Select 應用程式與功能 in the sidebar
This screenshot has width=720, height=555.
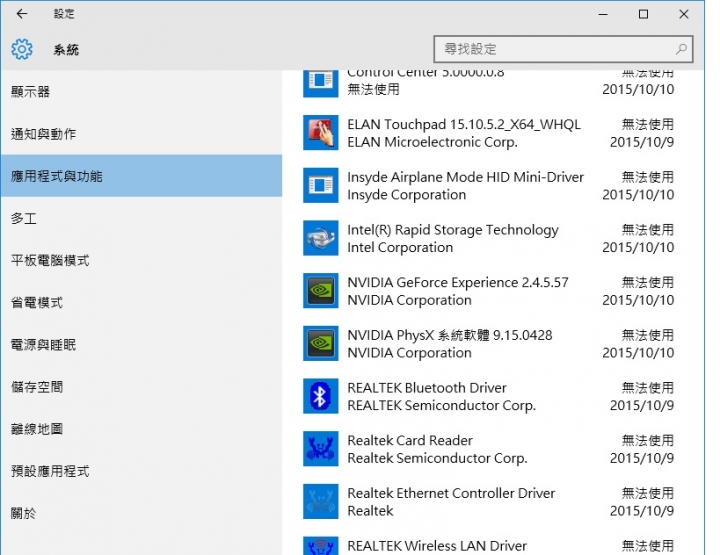141,176
